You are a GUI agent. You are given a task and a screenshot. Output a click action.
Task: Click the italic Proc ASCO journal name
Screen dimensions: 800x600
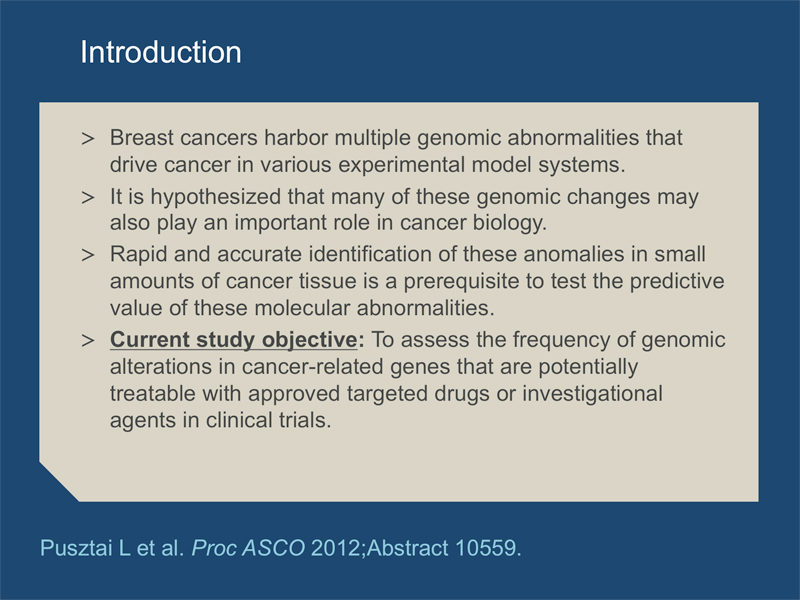click(248, 548)
